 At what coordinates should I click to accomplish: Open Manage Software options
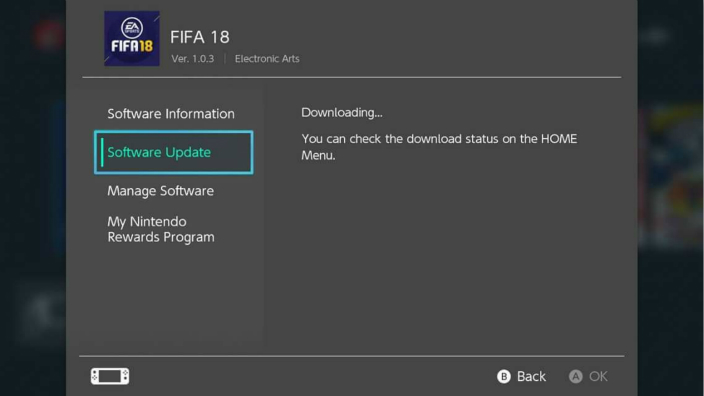[x=160, y=191]
